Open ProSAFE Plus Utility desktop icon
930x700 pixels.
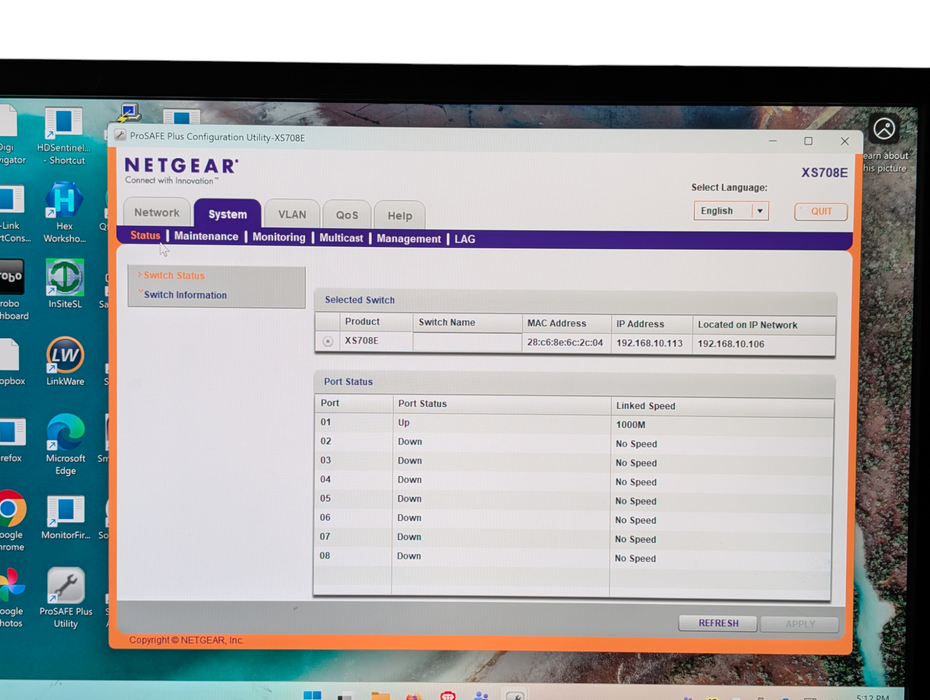(x=65, y=597)
